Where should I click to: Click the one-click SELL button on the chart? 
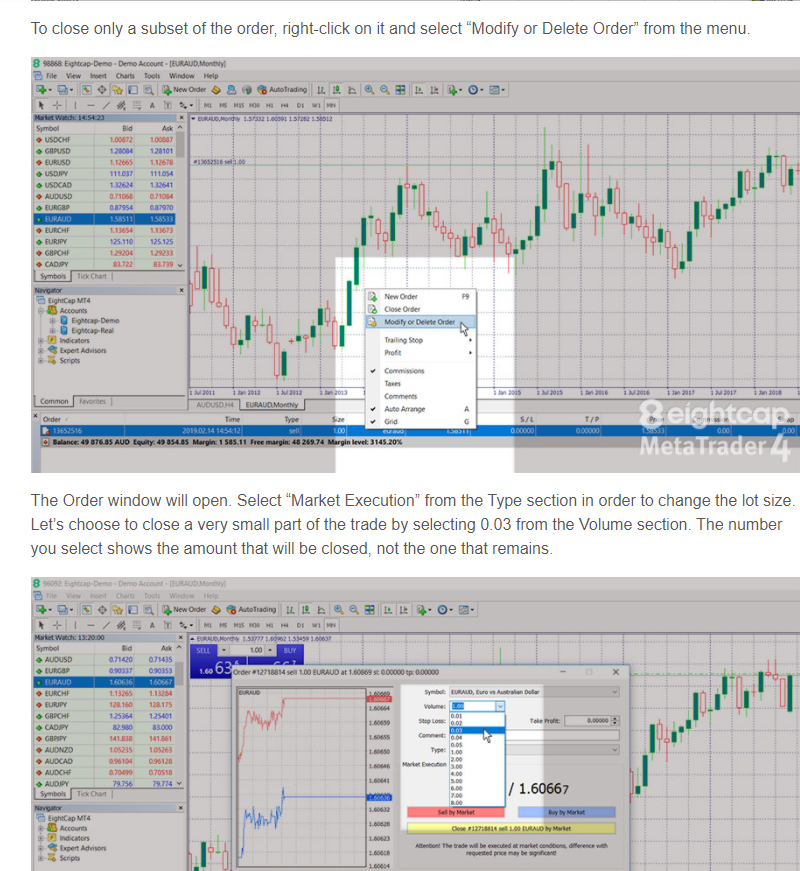point(203,650)
